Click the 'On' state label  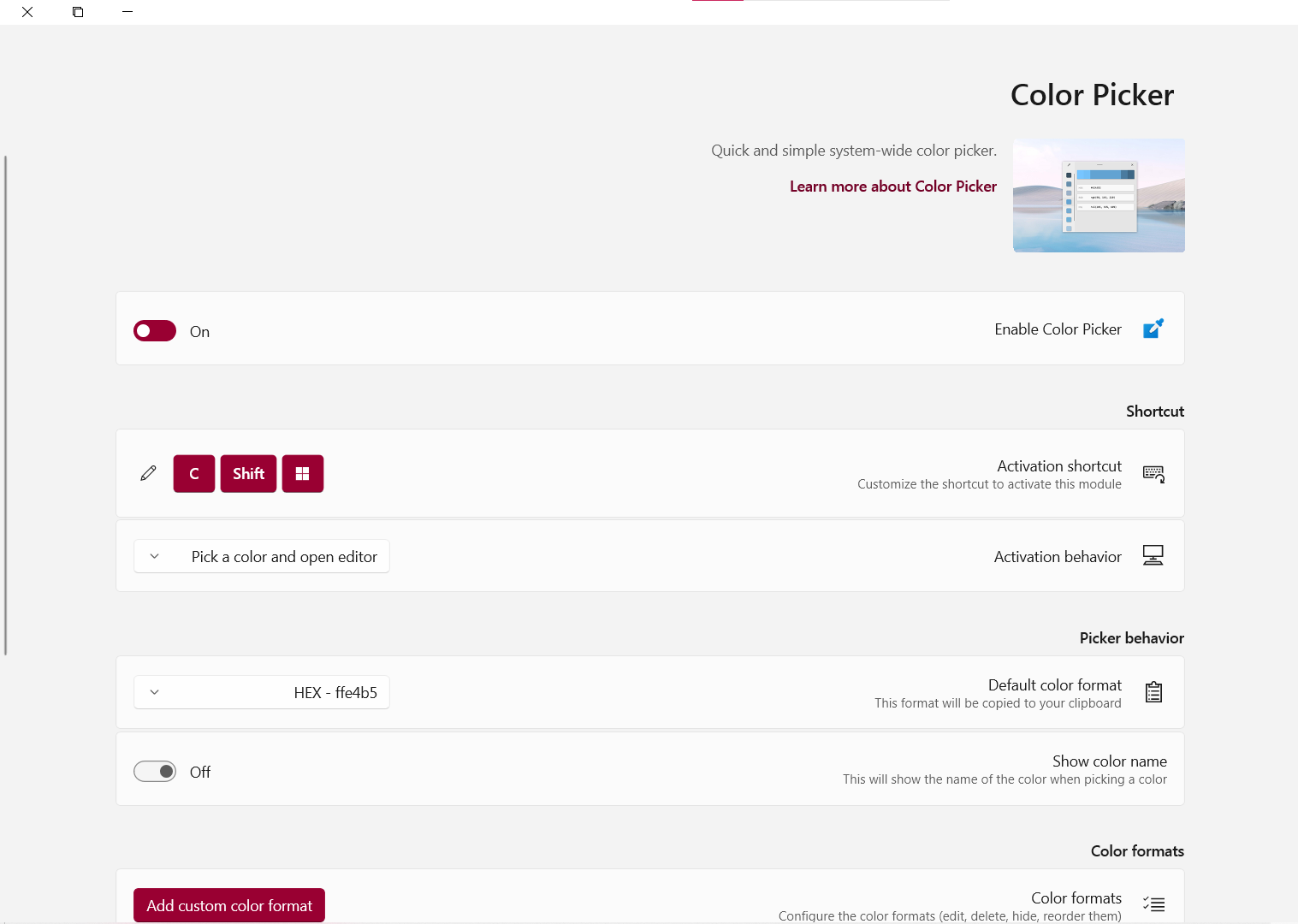point(199,332)
